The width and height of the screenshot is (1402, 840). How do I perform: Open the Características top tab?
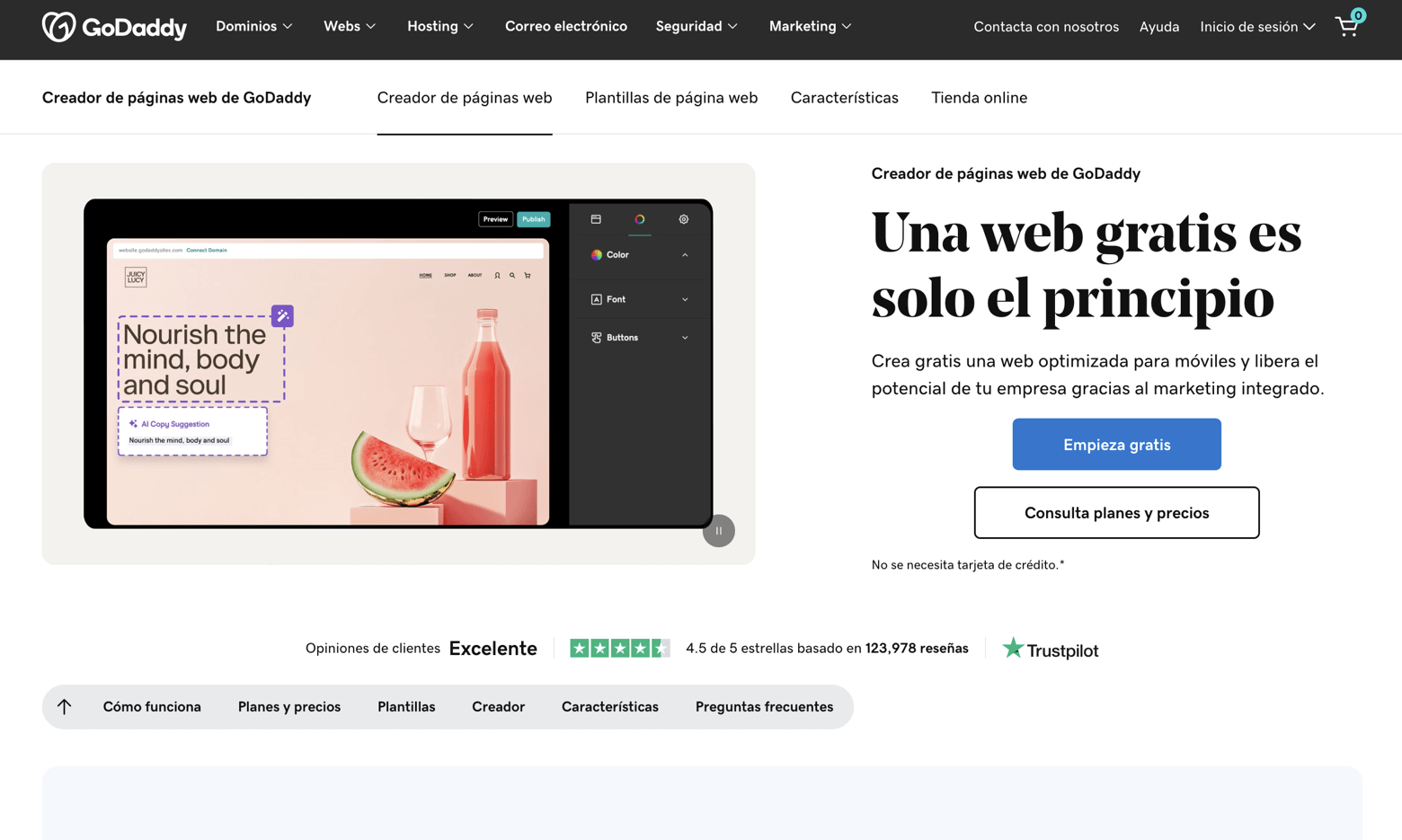tap(845, 98)
